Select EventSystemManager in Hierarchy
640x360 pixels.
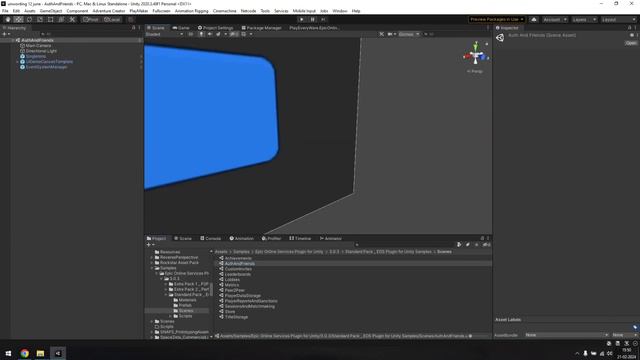[x=46, y=67]
